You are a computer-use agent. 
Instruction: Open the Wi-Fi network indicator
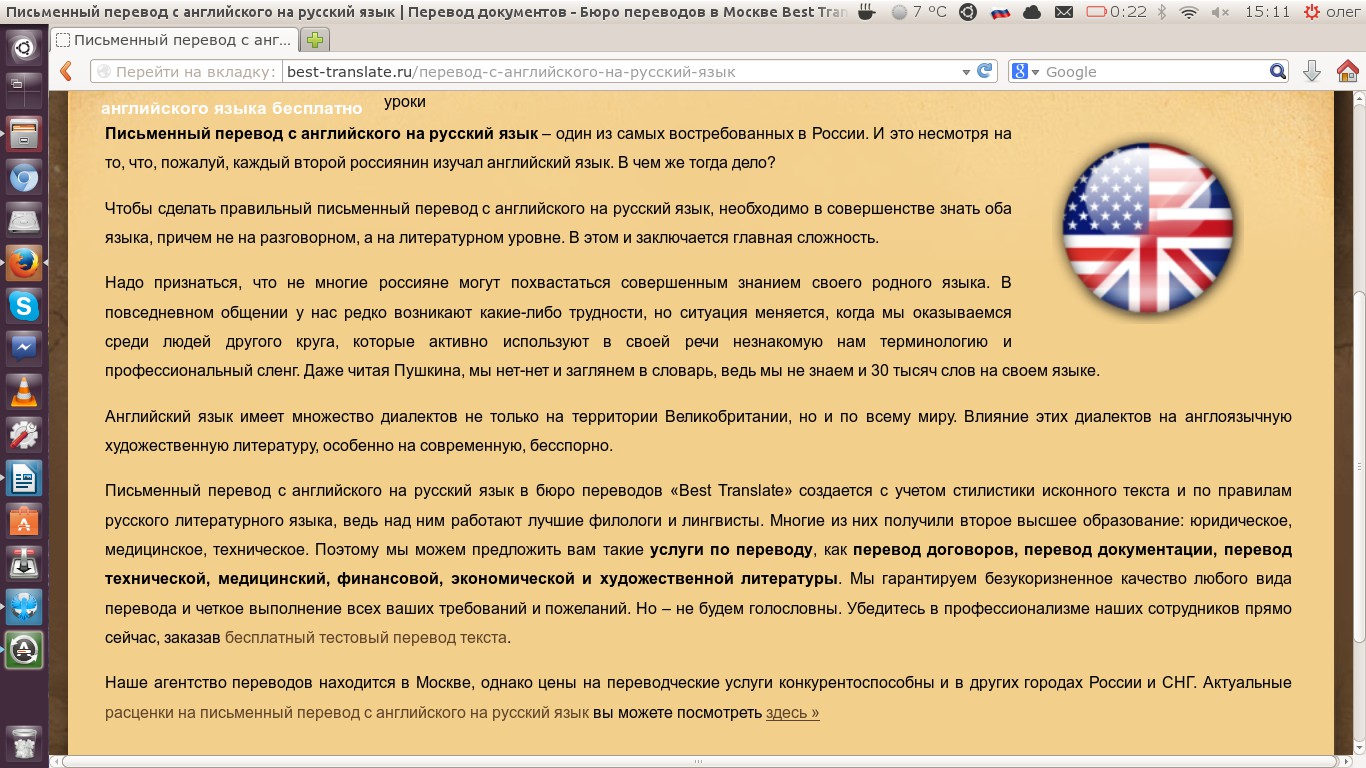(x=1188, y=12)
